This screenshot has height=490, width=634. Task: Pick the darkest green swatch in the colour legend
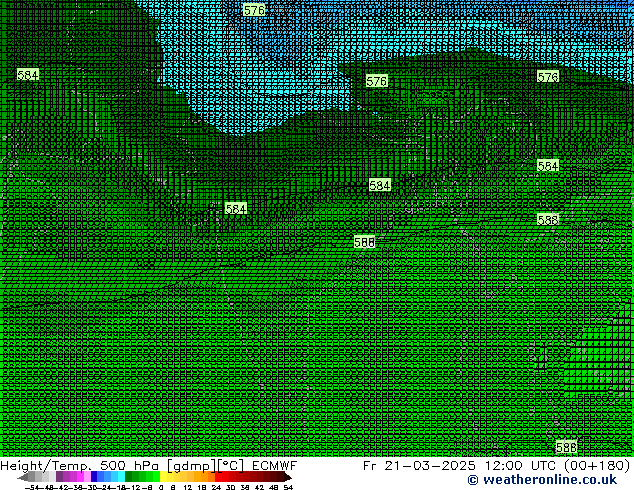pyautogui.click(x=129, y=476)
